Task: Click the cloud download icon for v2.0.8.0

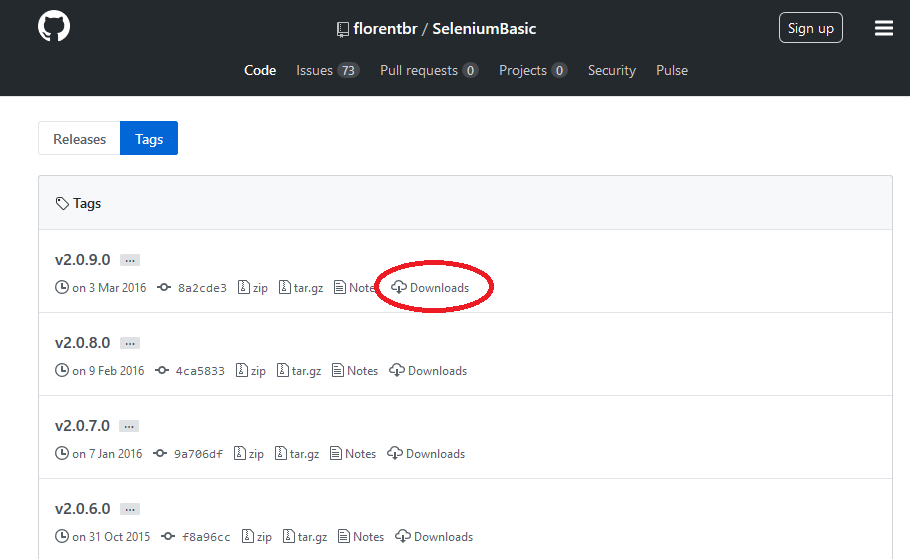Action: (397, 370)
